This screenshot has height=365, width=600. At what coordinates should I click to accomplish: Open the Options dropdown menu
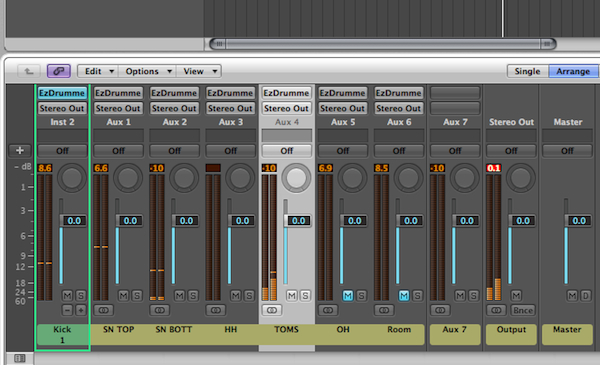(x=147, y=71)
